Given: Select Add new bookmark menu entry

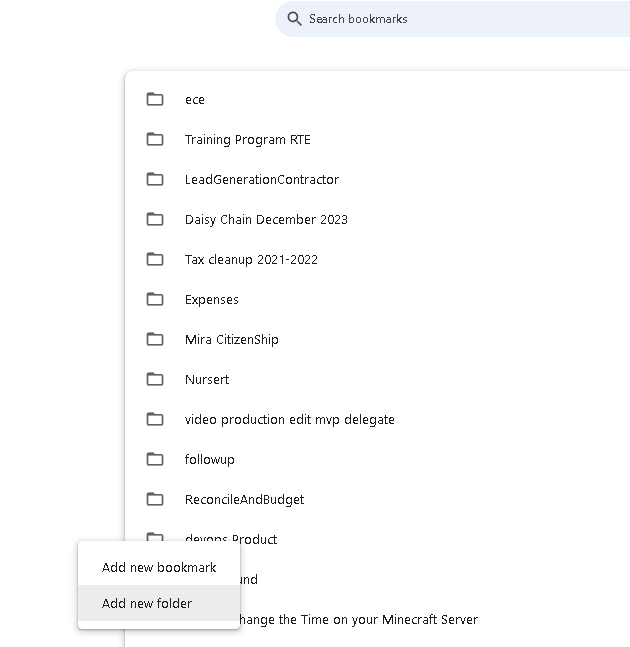Looking at the screenshot, I should (x=159, y=567).
